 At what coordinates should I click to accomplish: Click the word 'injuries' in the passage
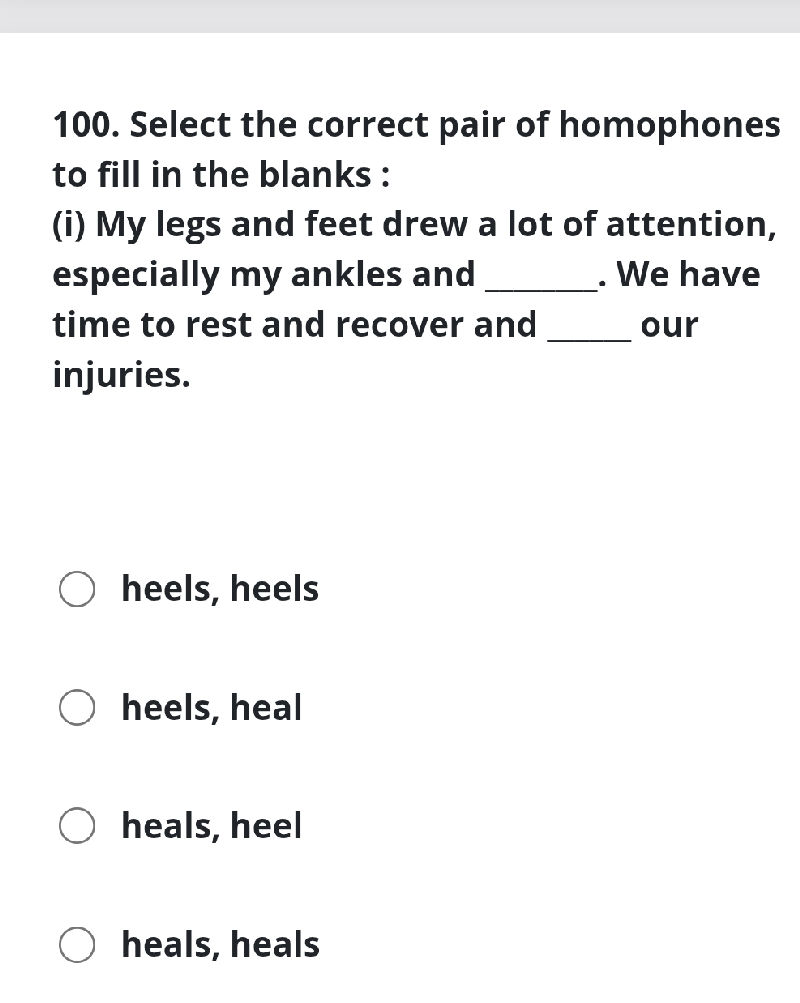120,375
